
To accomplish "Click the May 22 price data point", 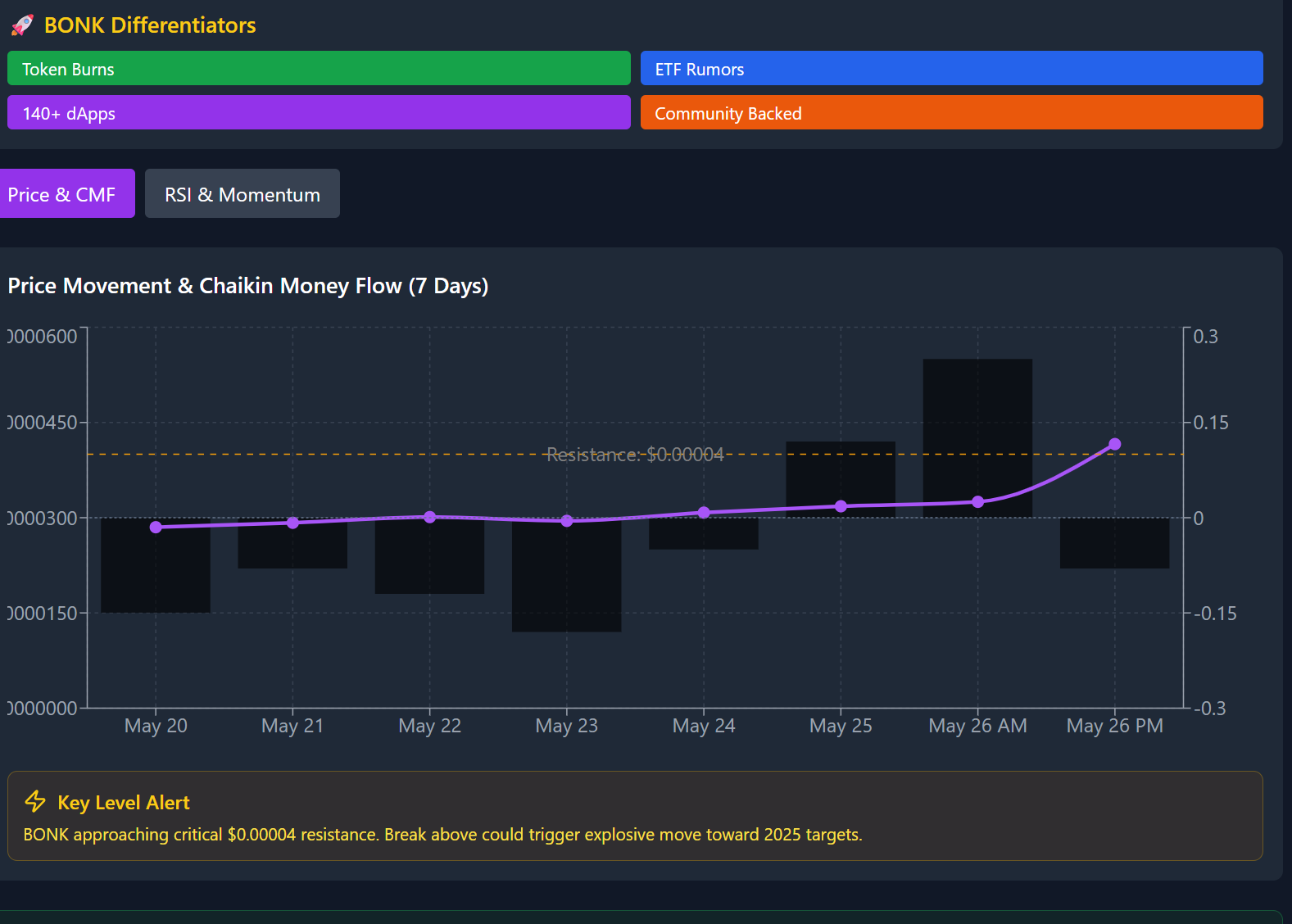I will point(430,517).
